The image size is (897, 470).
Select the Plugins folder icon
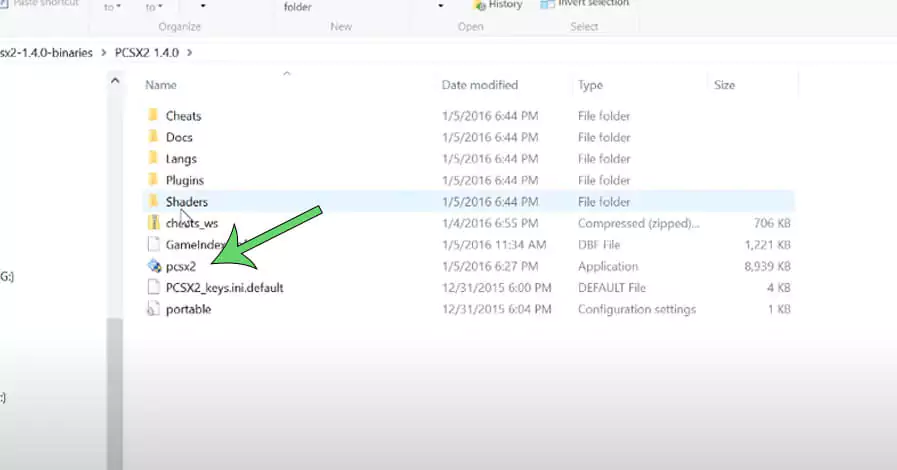[x=153, y=180]
